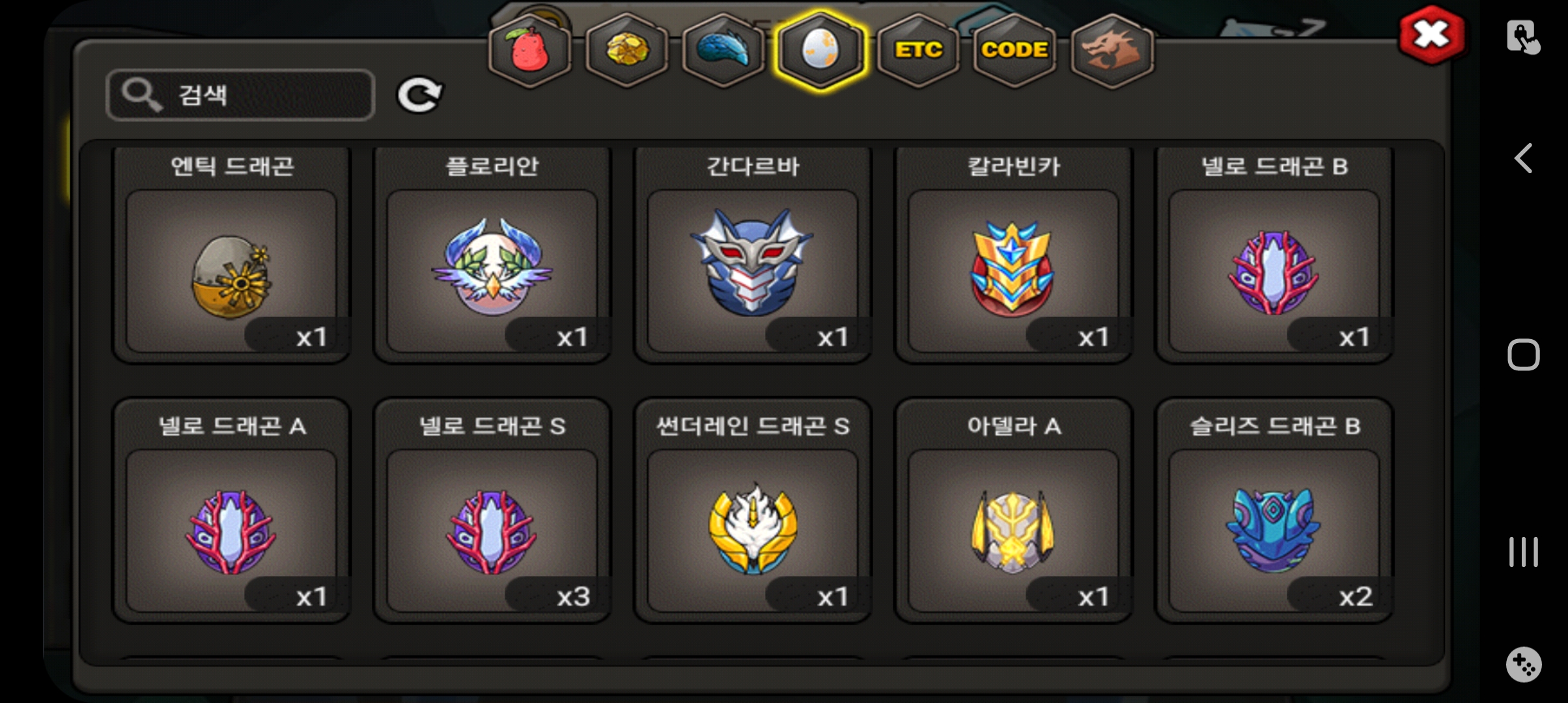The width and height of the screenshot is (1568, 703).
Task: Choose the 썬더레인 드래곤 S egg
Action: pyautogui.click(x=753, y=511)
